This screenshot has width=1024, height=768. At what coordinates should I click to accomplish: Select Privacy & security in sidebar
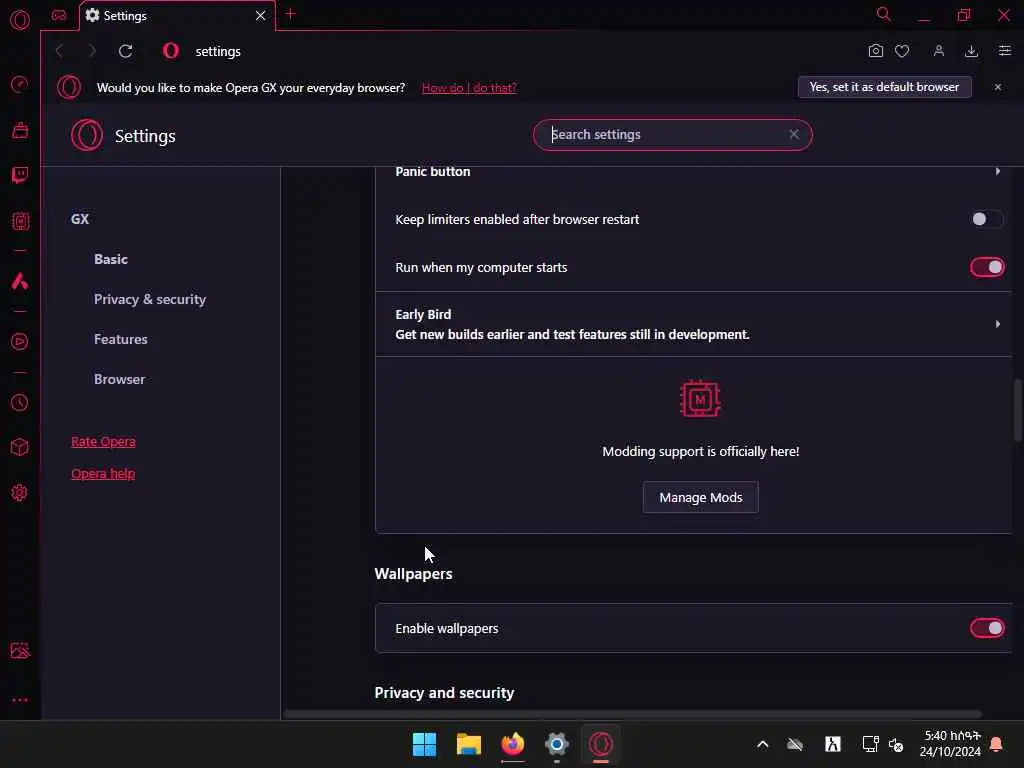point(150,299)
